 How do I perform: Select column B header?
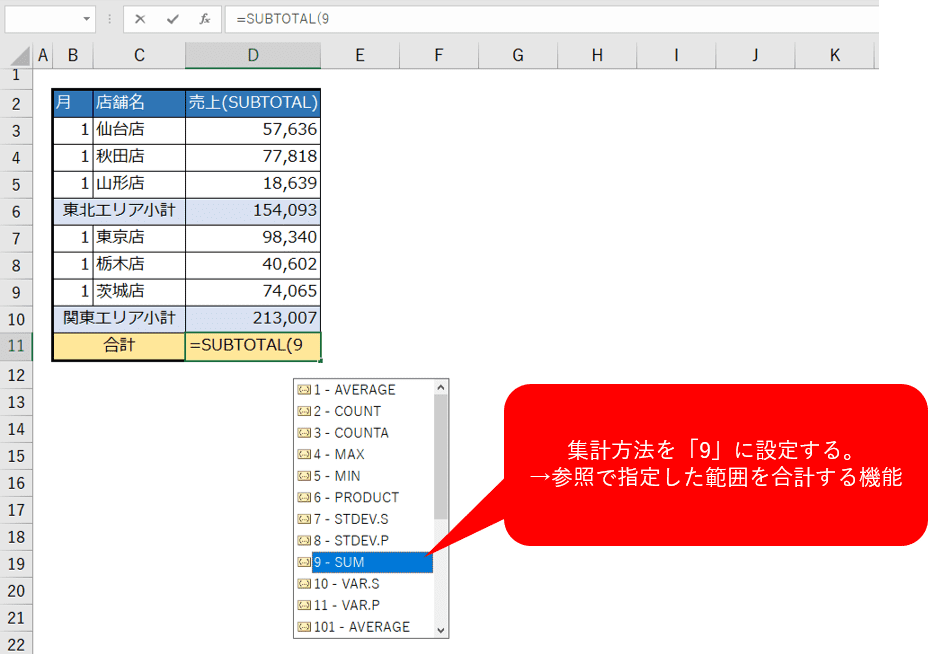pyautogui.click(x=73, y=55)
